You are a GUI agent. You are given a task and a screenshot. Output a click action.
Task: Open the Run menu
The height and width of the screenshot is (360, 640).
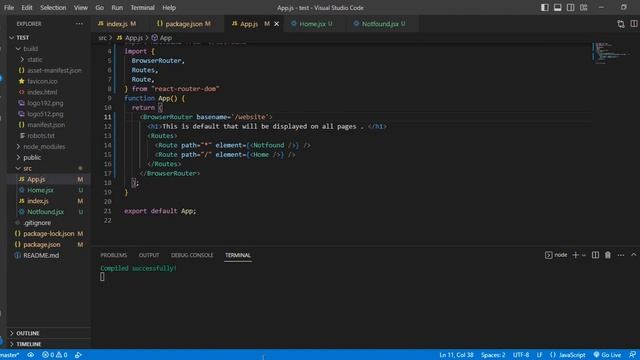coord(117,8)
